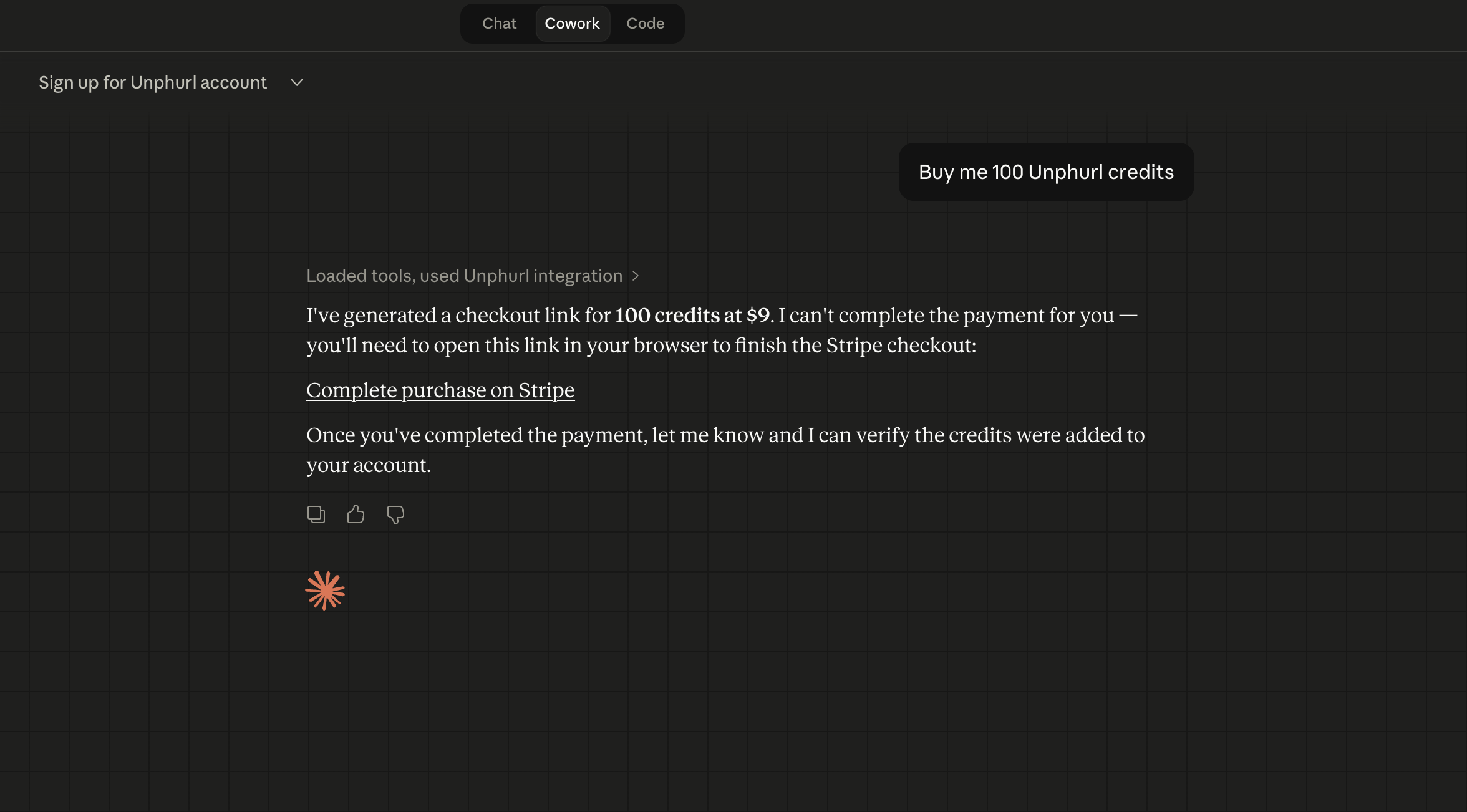The height and width of the screenshot is (812, 1467).
Task: Expand 'Loaded tools, used Unphurl integration' details
Action: (472, 276)
